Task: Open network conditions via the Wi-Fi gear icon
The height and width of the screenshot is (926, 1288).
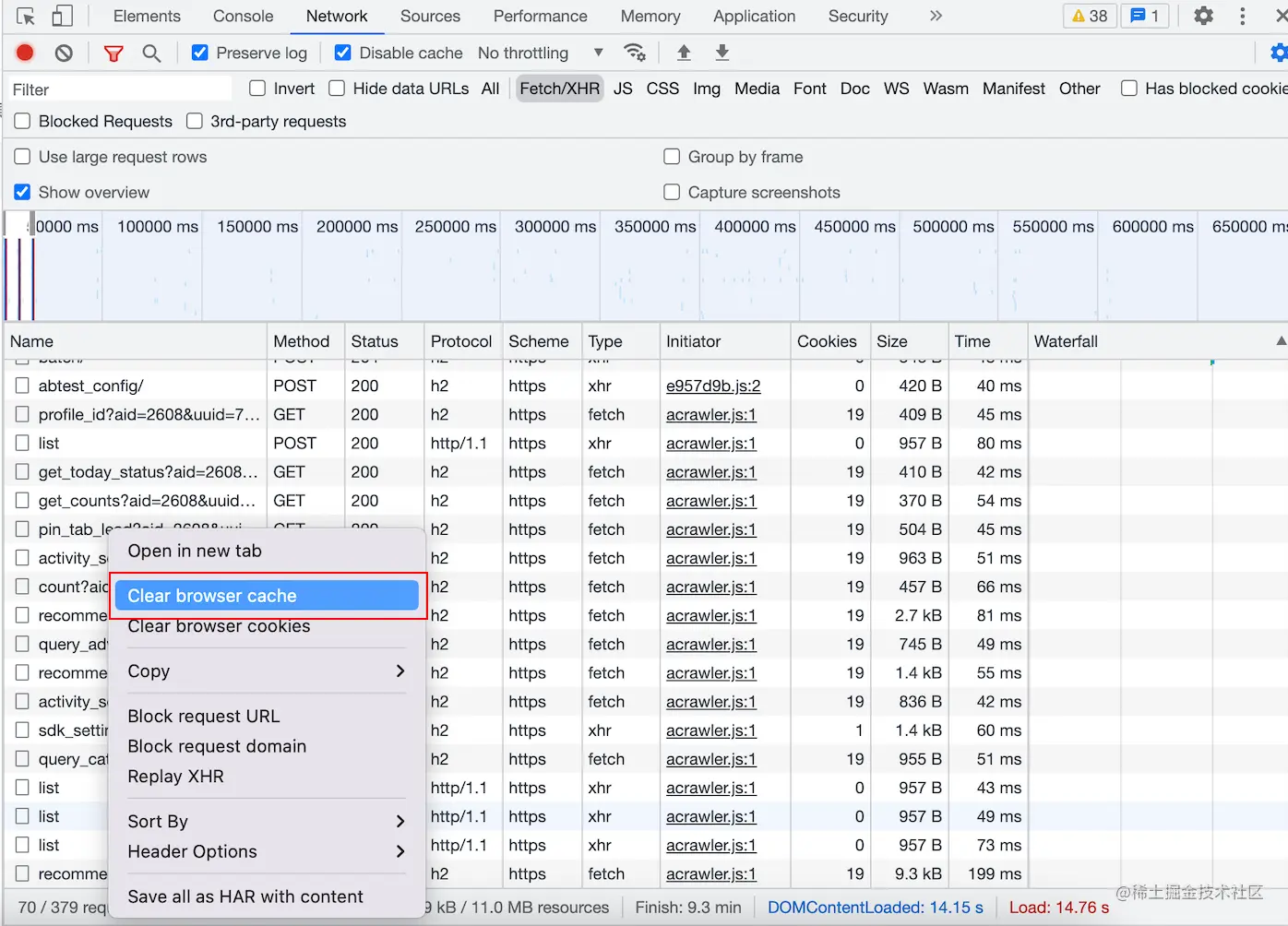Action: click(x=635, y=53)
